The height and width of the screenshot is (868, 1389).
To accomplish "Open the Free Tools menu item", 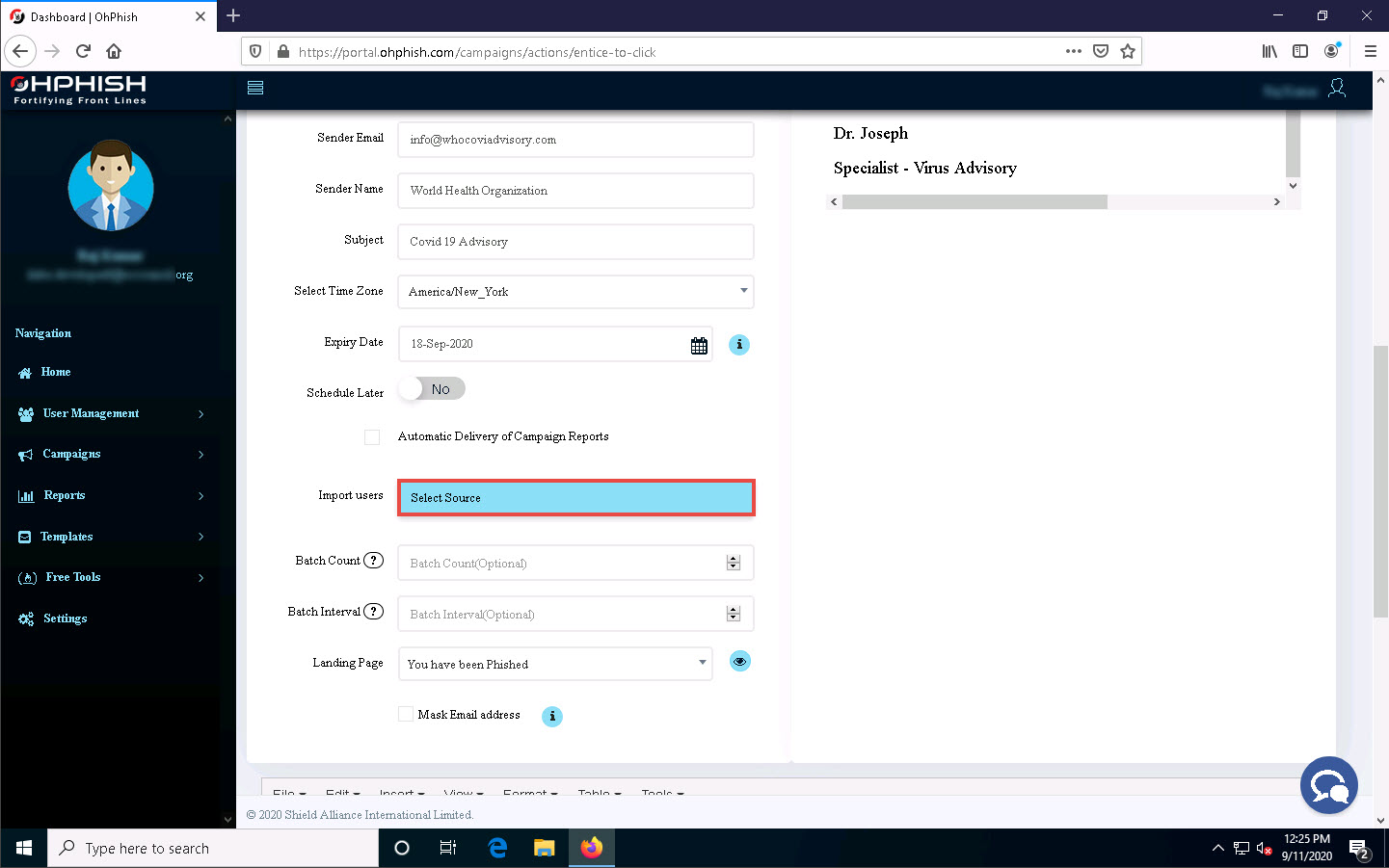I will click(x=72, y=578).
